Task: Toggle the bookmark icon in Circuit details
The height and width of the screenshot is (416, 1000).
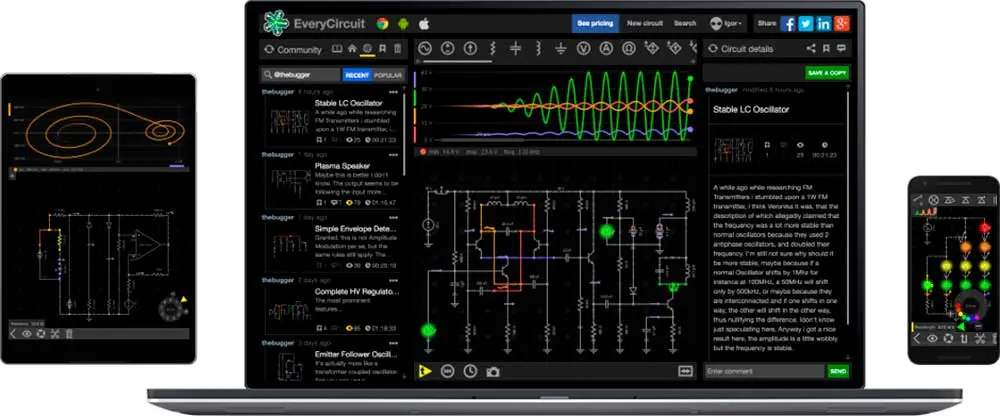Action: [826, 48]
